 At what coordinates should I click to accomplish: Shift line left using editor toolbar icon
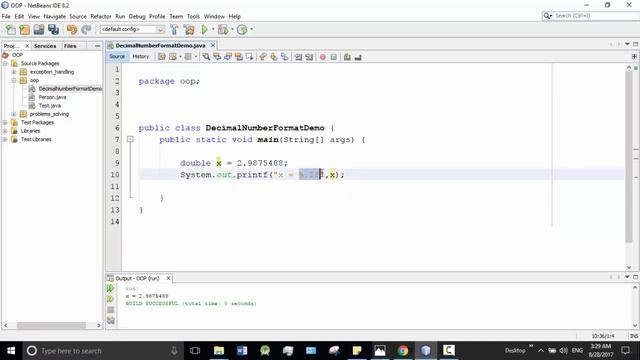[298, 57]
